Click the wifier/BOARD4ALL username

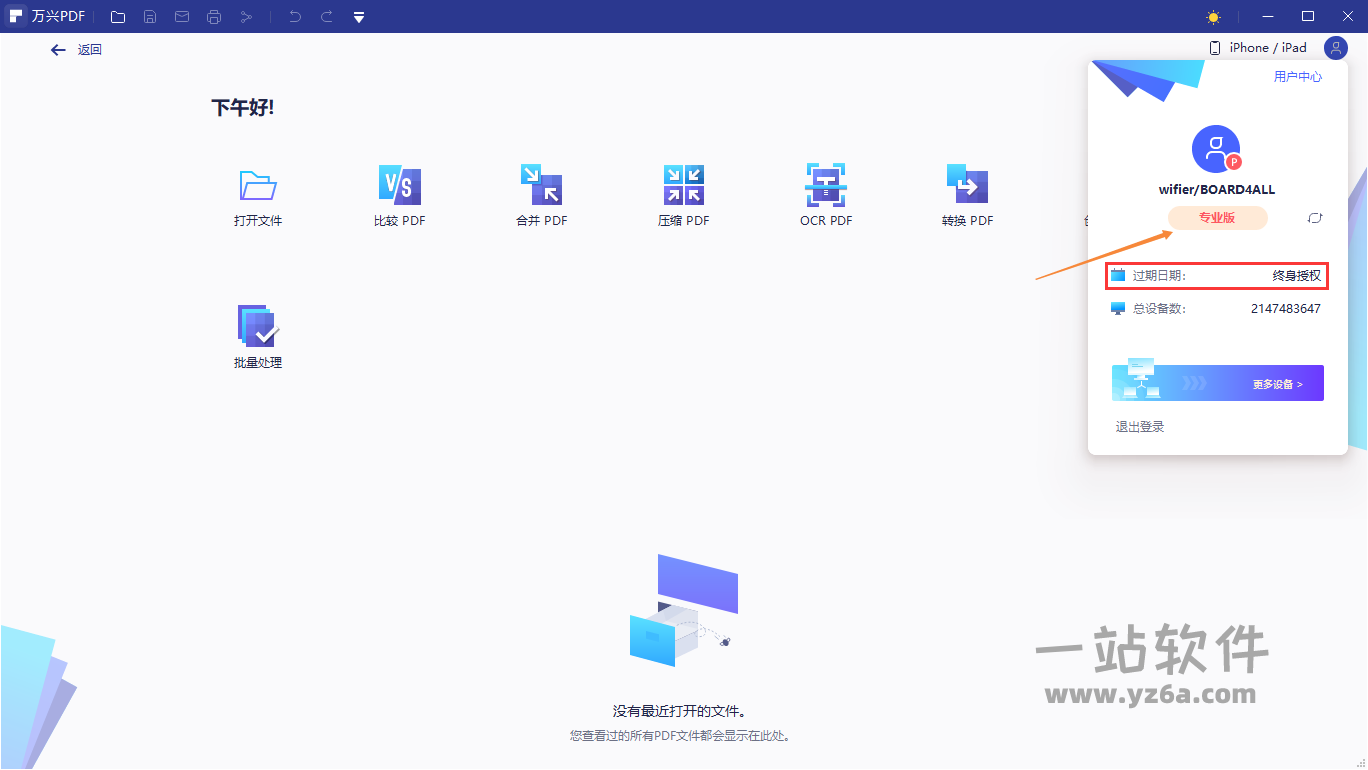1217,189
